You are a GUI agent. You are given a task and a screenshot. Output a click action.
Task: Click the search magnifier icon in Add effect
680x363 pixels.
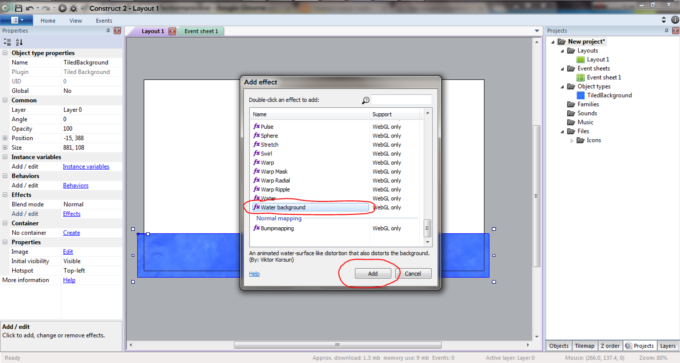click(366, 100)
